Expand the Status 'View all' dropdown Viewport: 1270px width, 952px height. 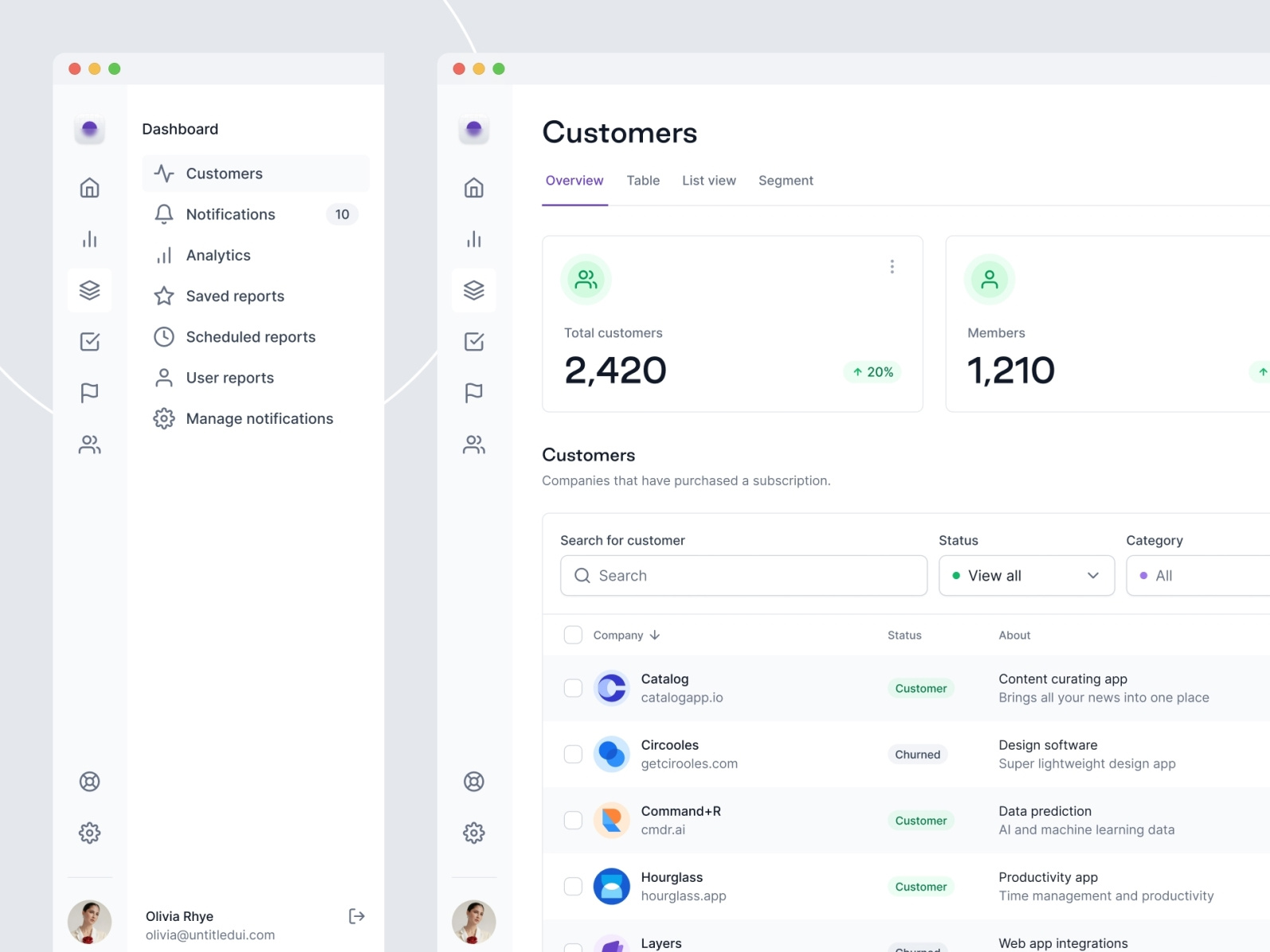point(1025,575)
